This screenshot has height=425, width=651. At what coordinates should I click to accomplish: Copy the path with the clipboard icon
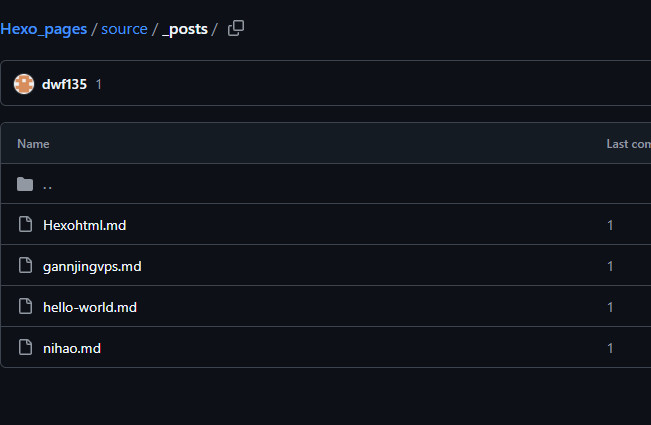click(x=236, y=29)
